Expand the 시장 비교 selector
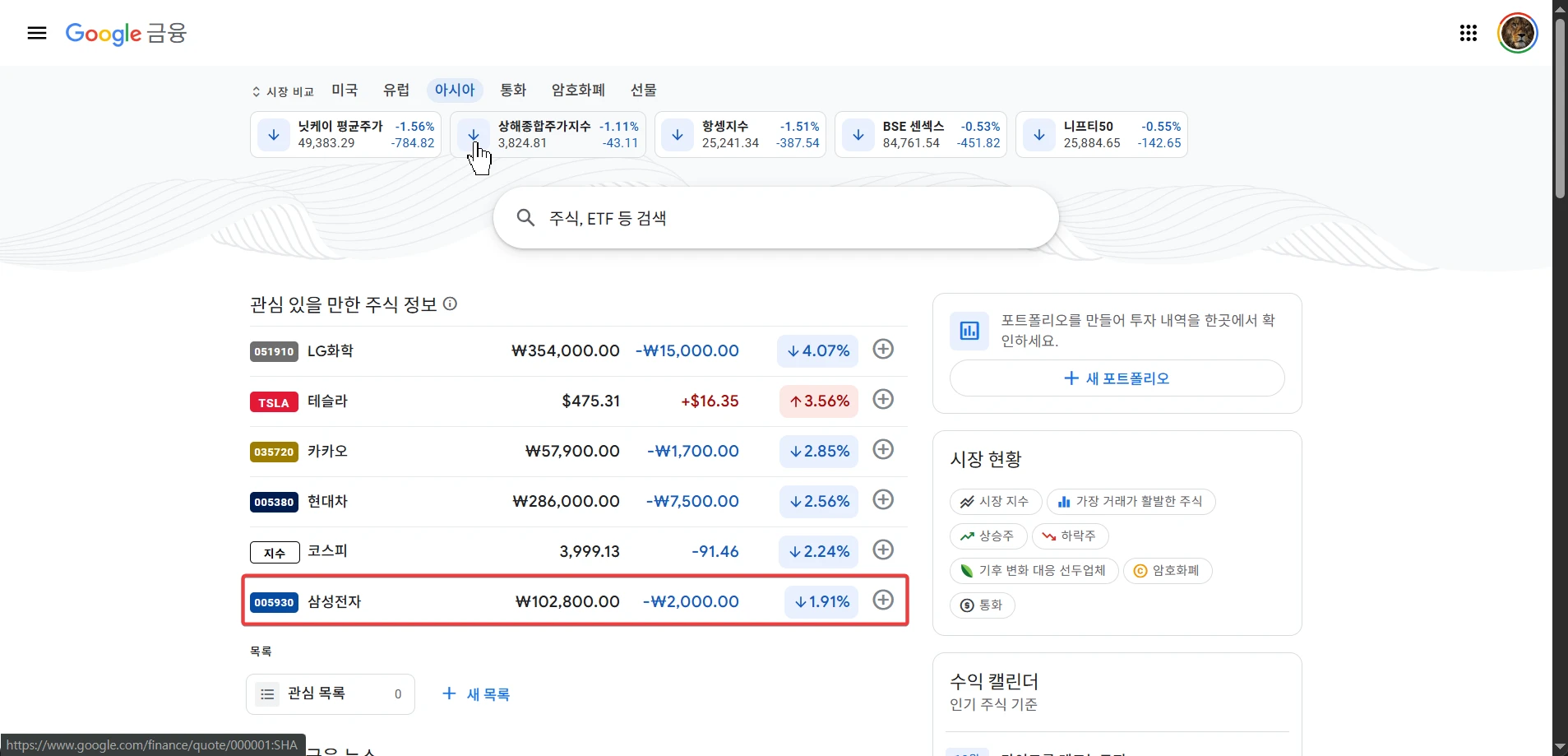 (283, 91)
